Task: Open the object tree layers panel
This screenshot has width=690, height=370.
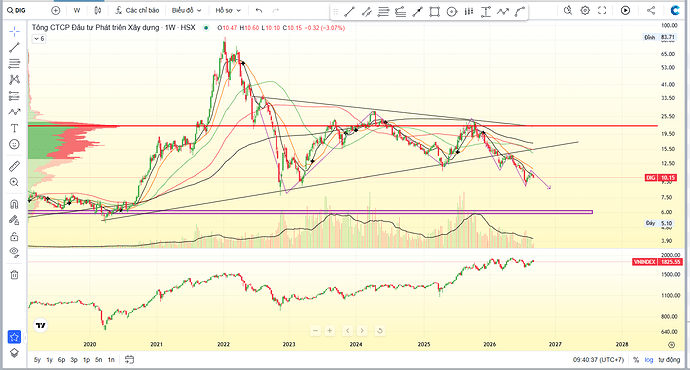Action: pos(15,353)
